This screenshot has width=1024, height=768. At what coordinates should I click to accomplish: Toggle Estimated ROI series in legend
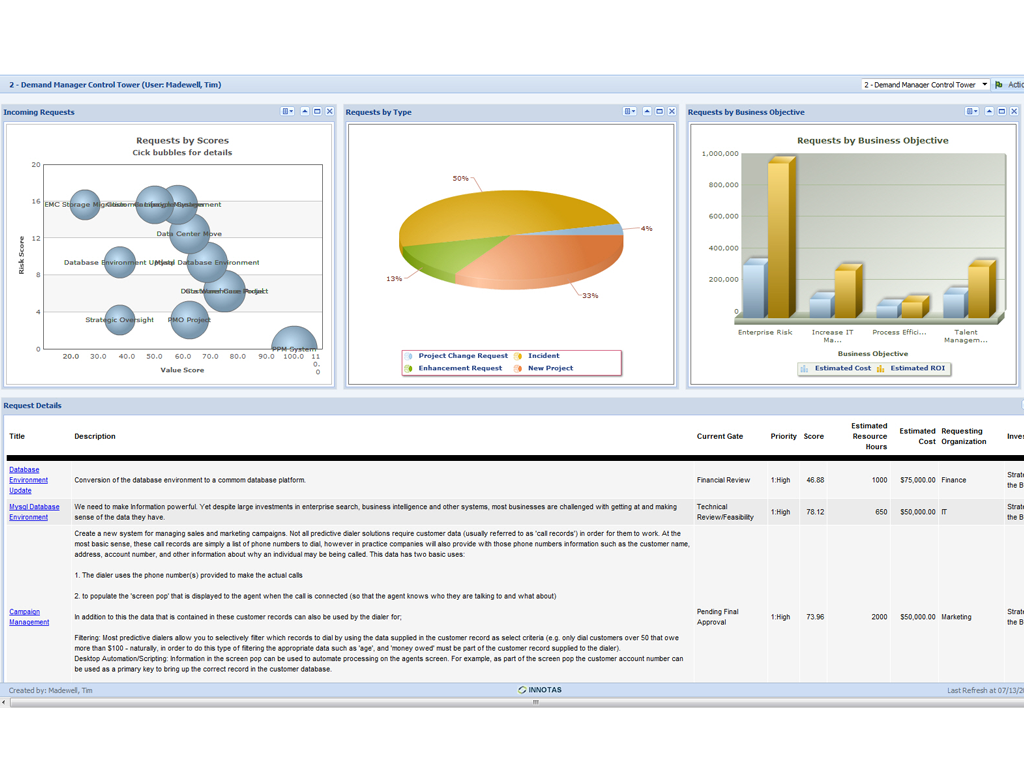(x=914, y=369)
